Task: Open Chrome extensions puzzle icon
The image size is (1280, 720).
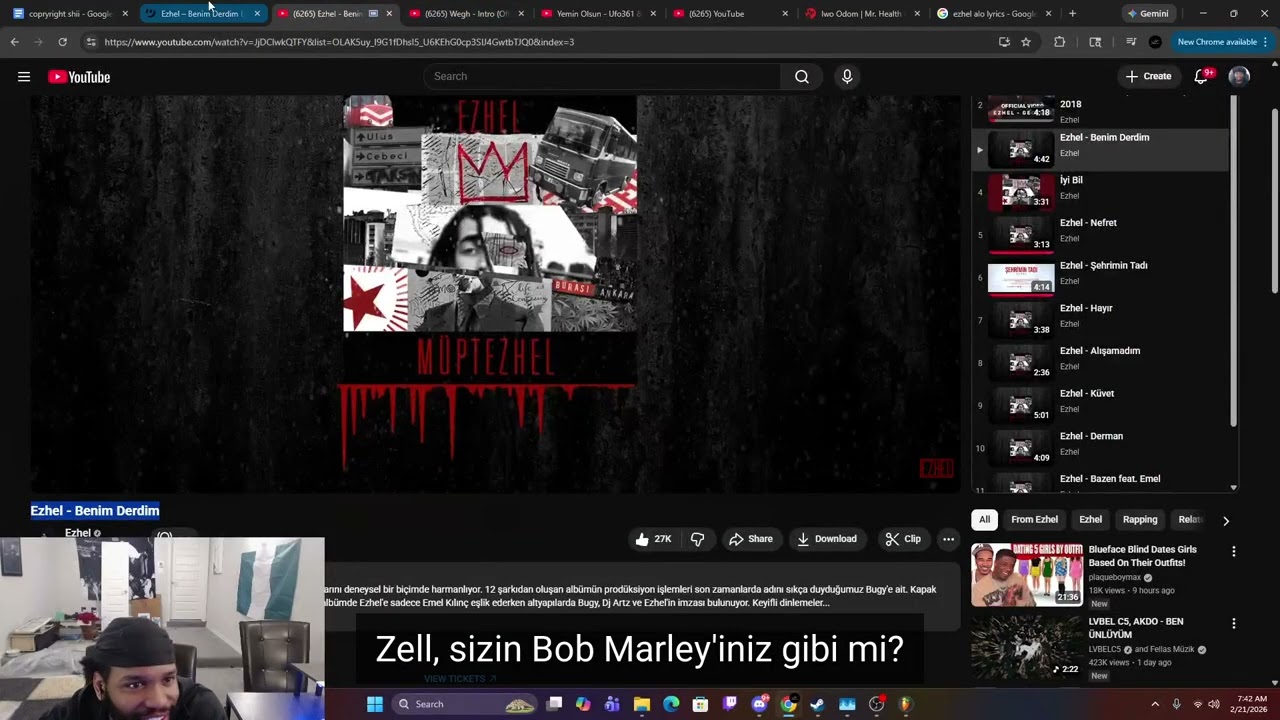Action: [1060, 42]
